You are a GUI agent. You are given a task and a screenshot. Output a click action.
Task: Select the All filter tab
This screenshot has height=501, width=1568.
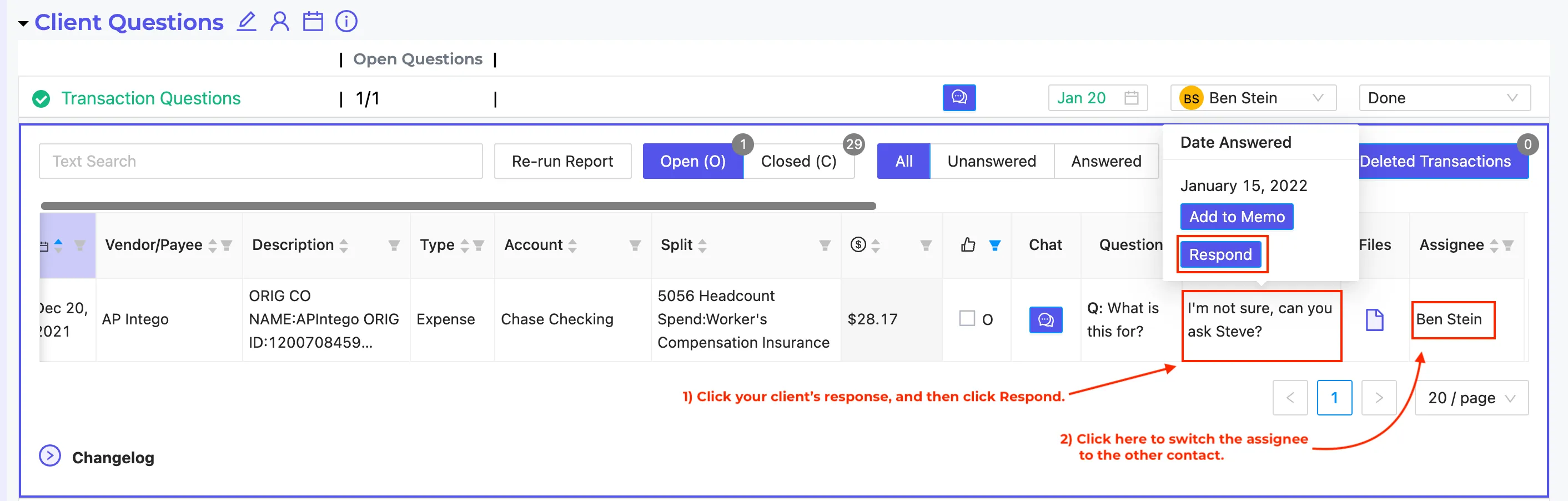coord(903,161)
